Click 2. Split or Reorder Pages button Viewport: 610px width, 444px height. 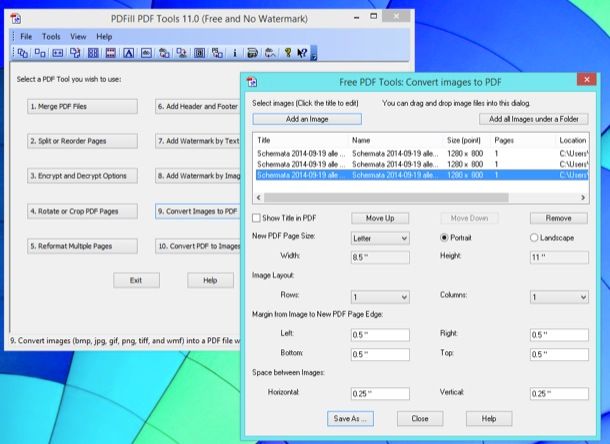(82, 141)
